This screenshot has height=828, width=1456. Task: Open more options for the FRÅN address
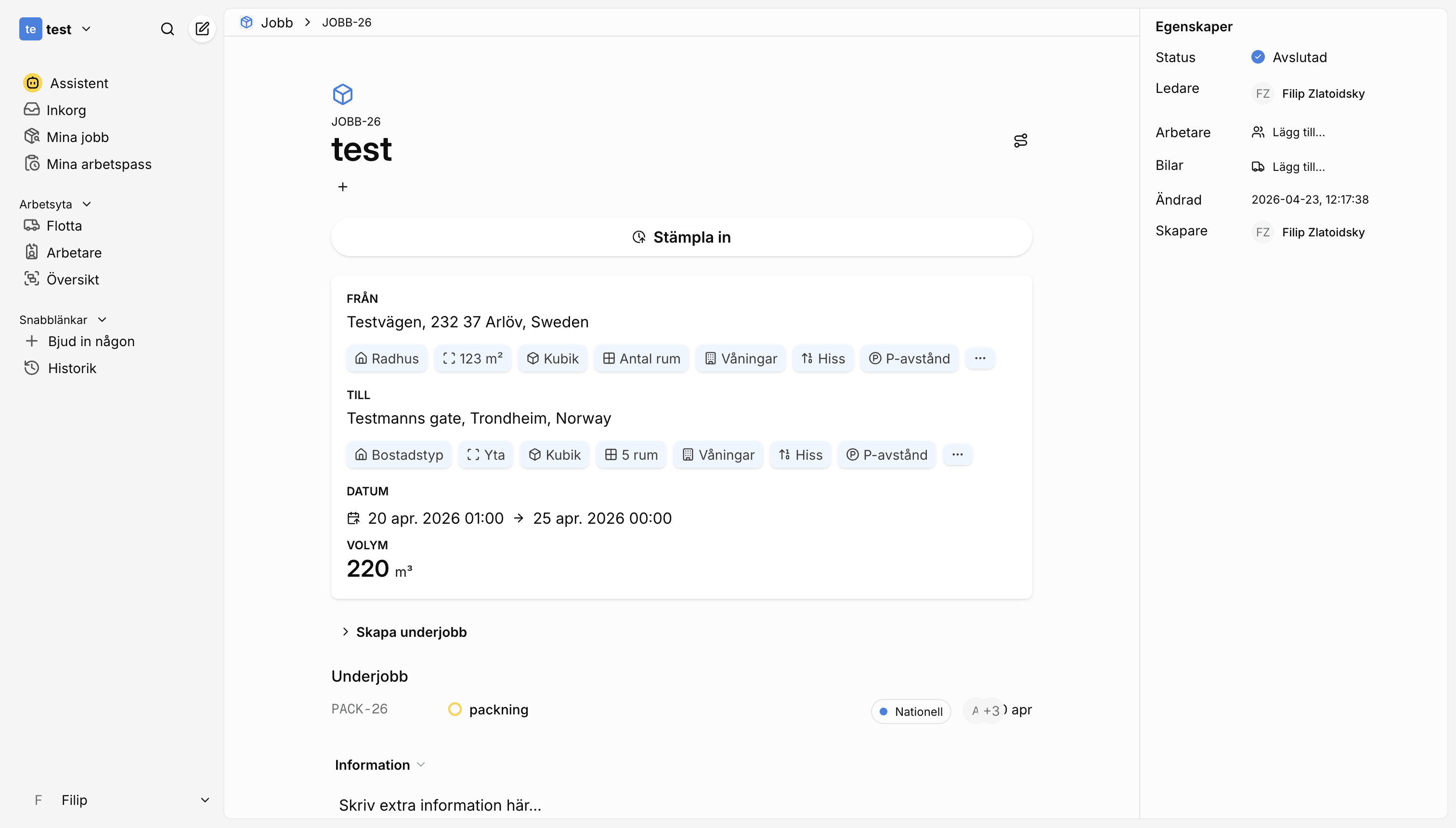tap(980, 358)
